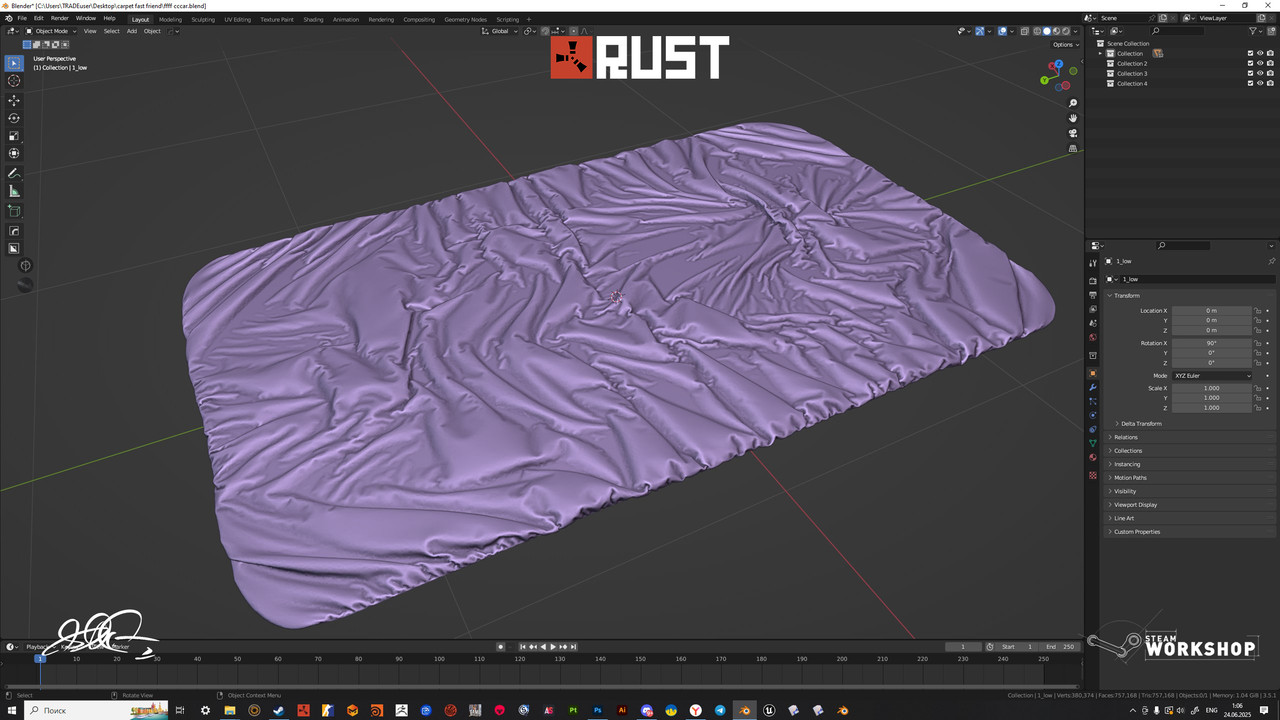Disable Collection 4 render camera icon
1280x720 pixels.
point(1270,83)
